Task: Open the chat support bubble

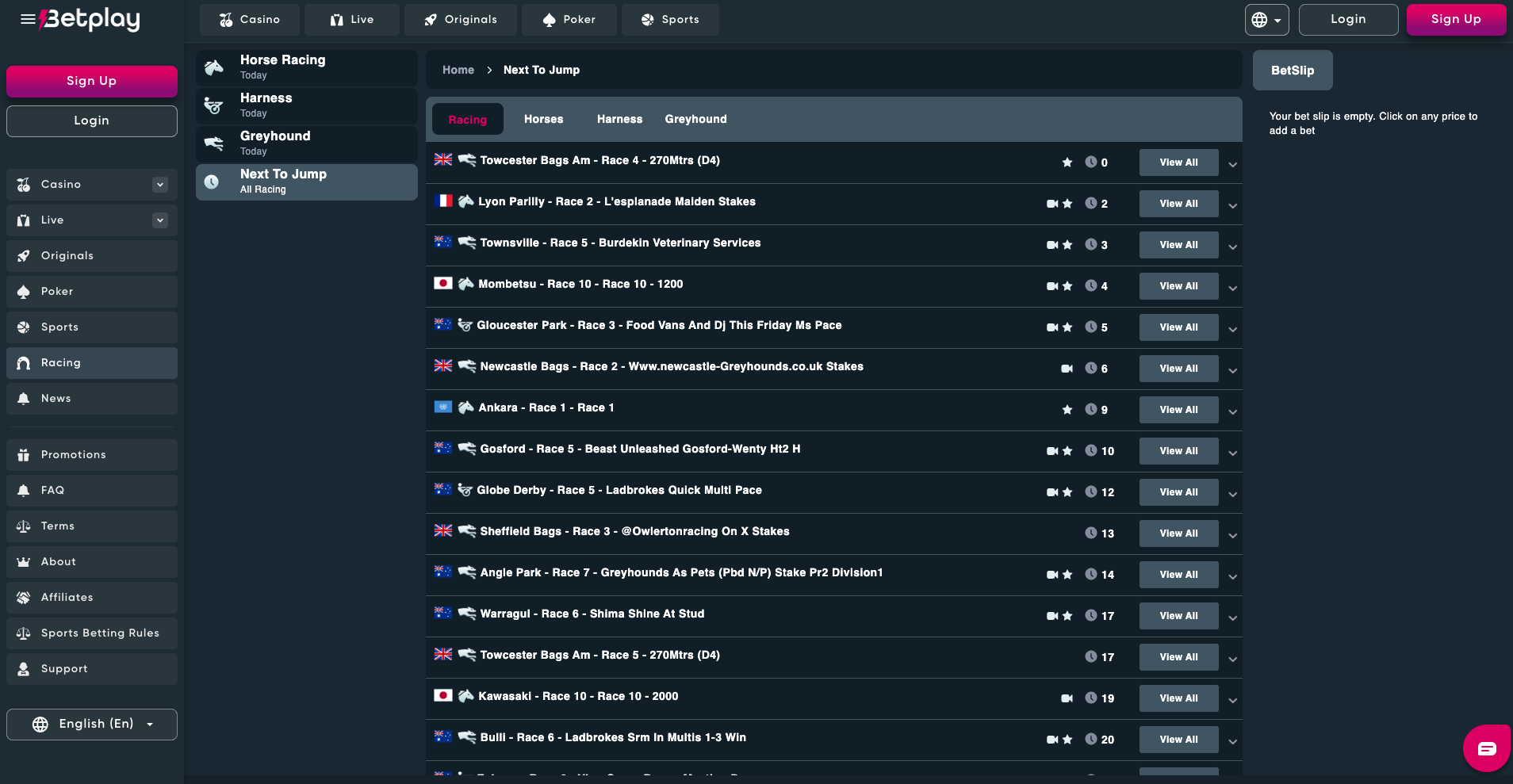Action: (x=1487, y=748)
